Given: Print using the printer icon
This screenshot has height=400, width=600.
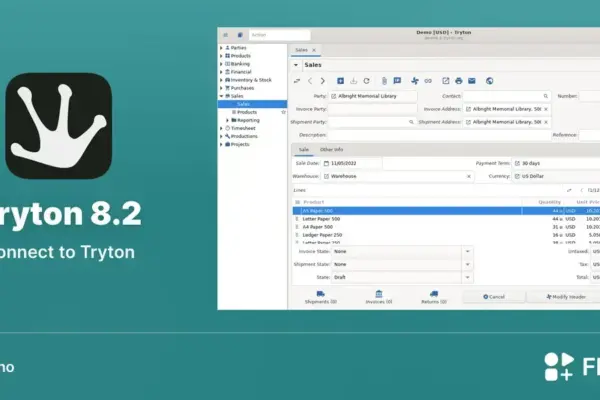Looking at the screenshot, I should pos(459,81).
